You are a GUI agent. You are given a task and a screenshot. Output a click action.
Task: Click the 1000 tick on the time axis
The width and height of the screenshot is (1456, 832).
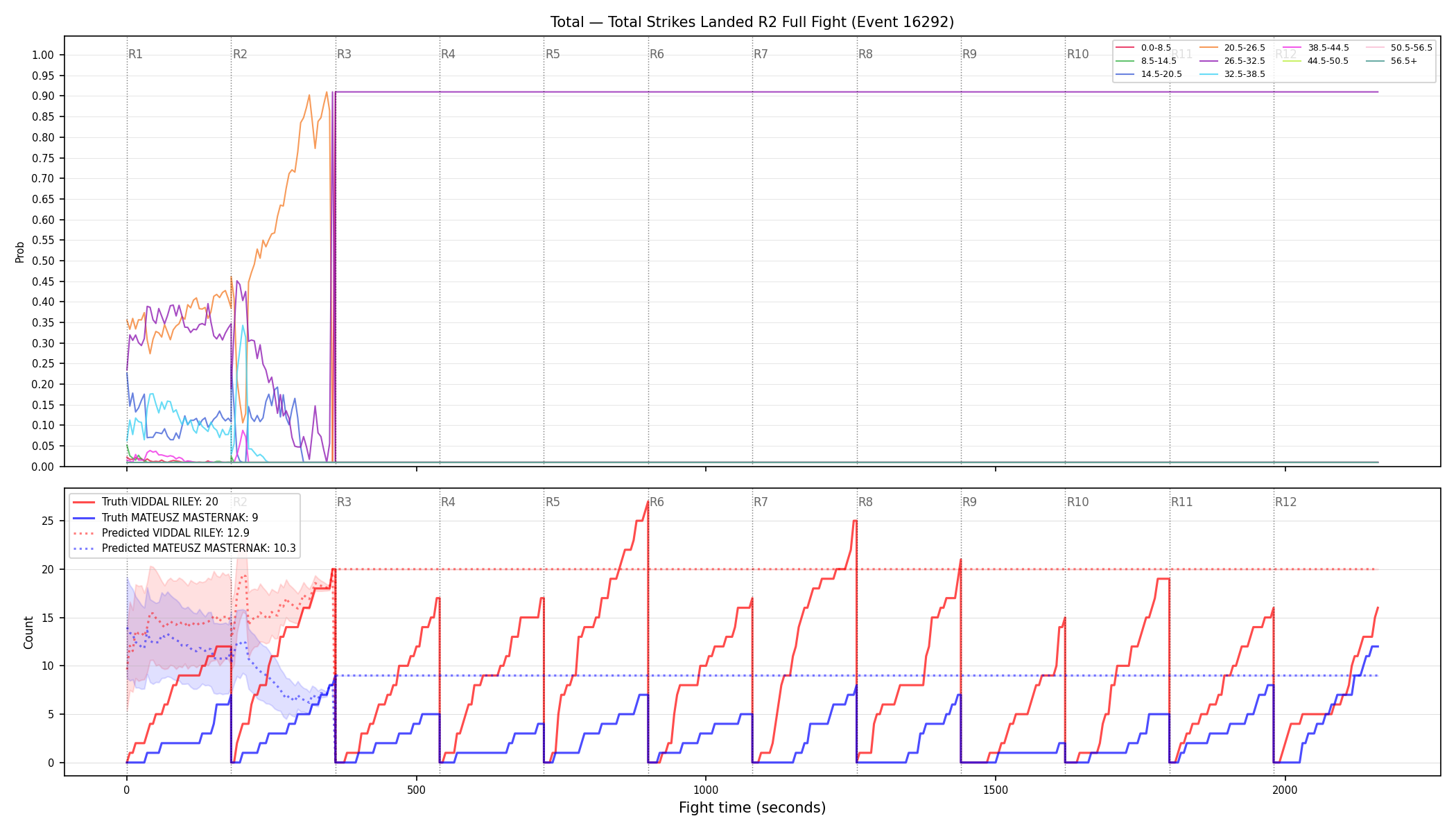pyautogui.click(x=706, y=790)
